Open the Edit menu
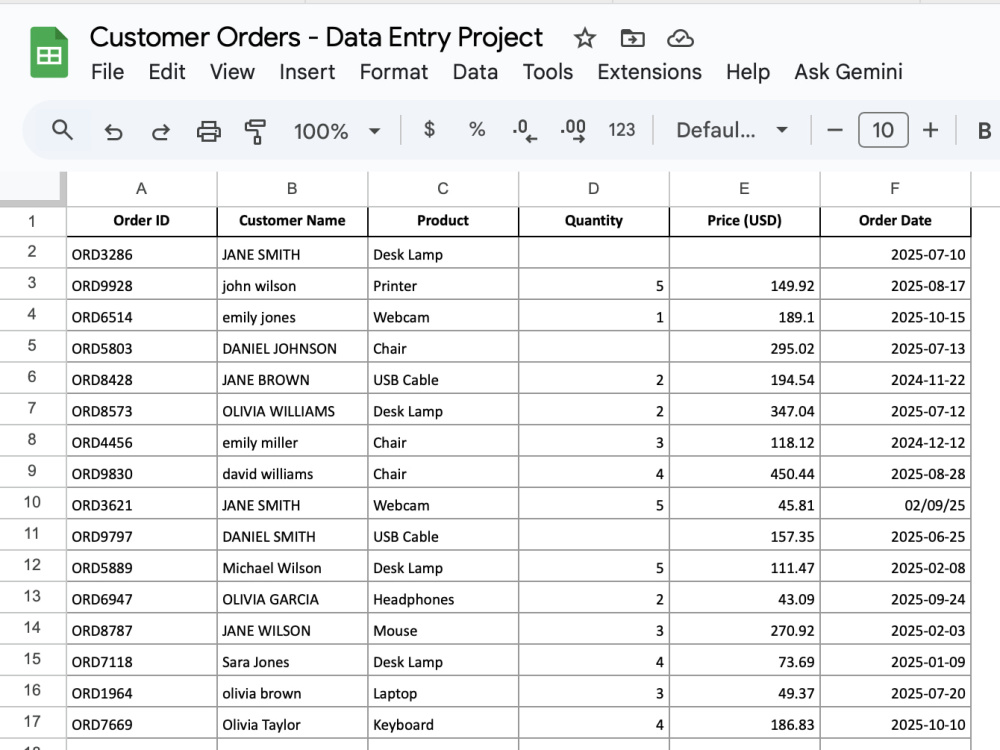Viewport: 1000px width, 750px height. pos(166,72)
